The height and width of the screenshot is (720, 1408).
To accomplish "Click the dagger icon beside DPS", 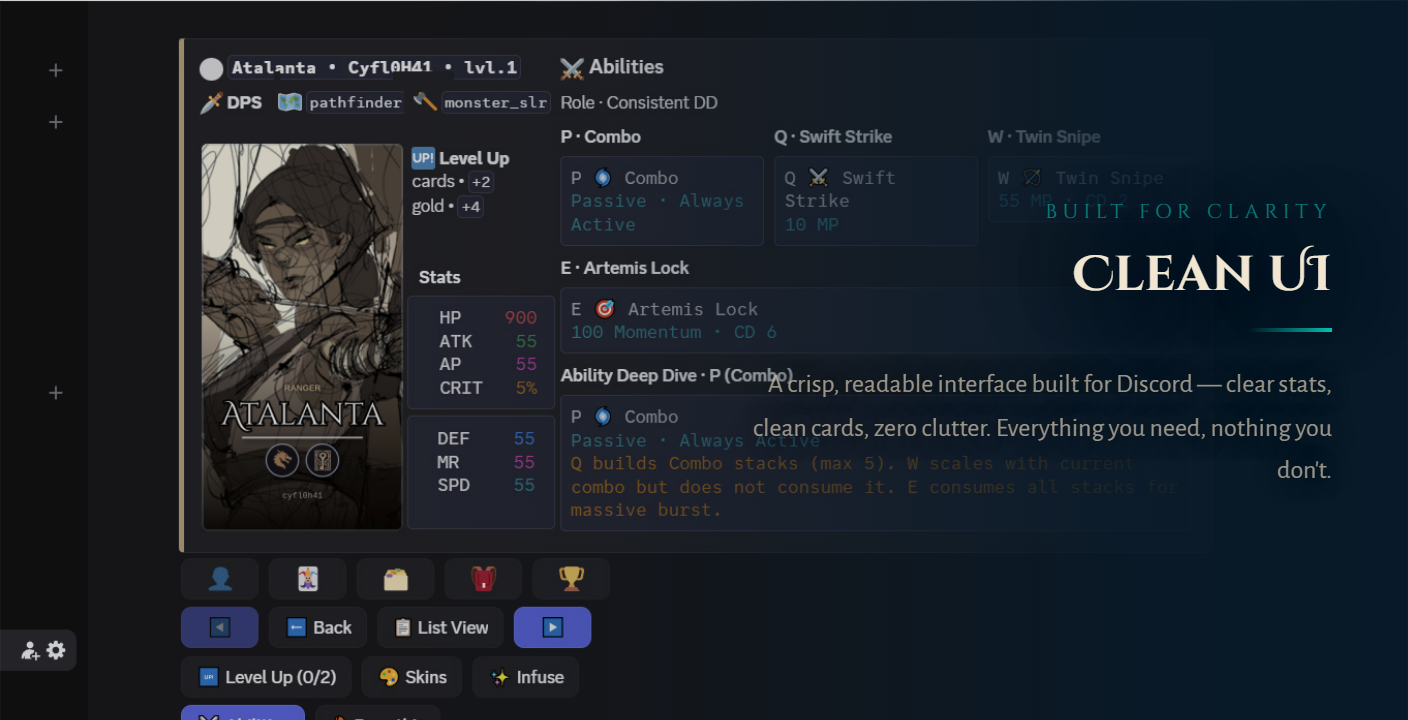I will tap(211, 102).
